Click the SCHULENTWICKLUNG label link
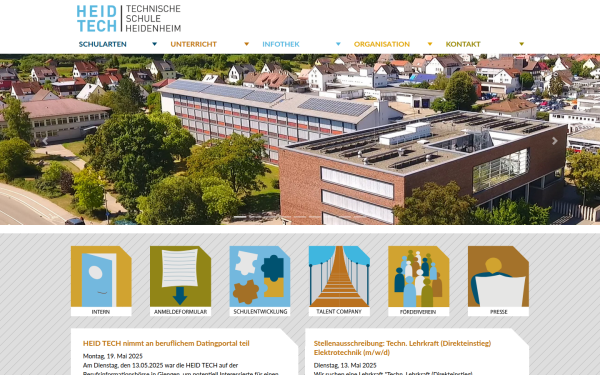The image size is (600, 375). 260,312
